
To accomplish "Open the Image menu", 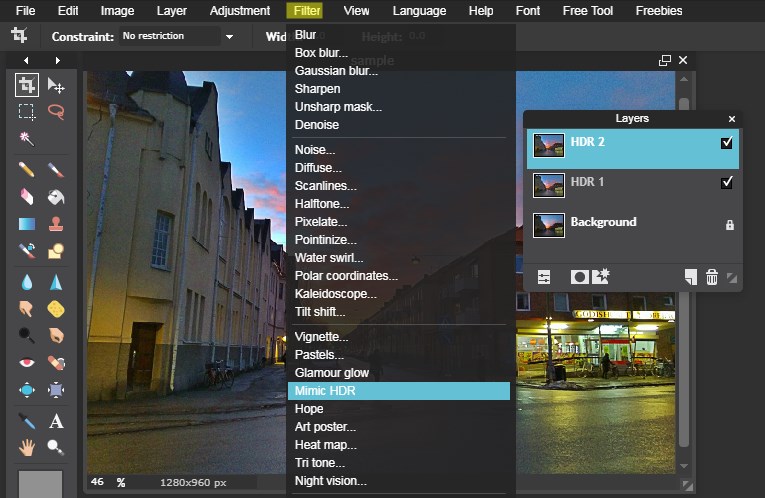I will point(117,11).
